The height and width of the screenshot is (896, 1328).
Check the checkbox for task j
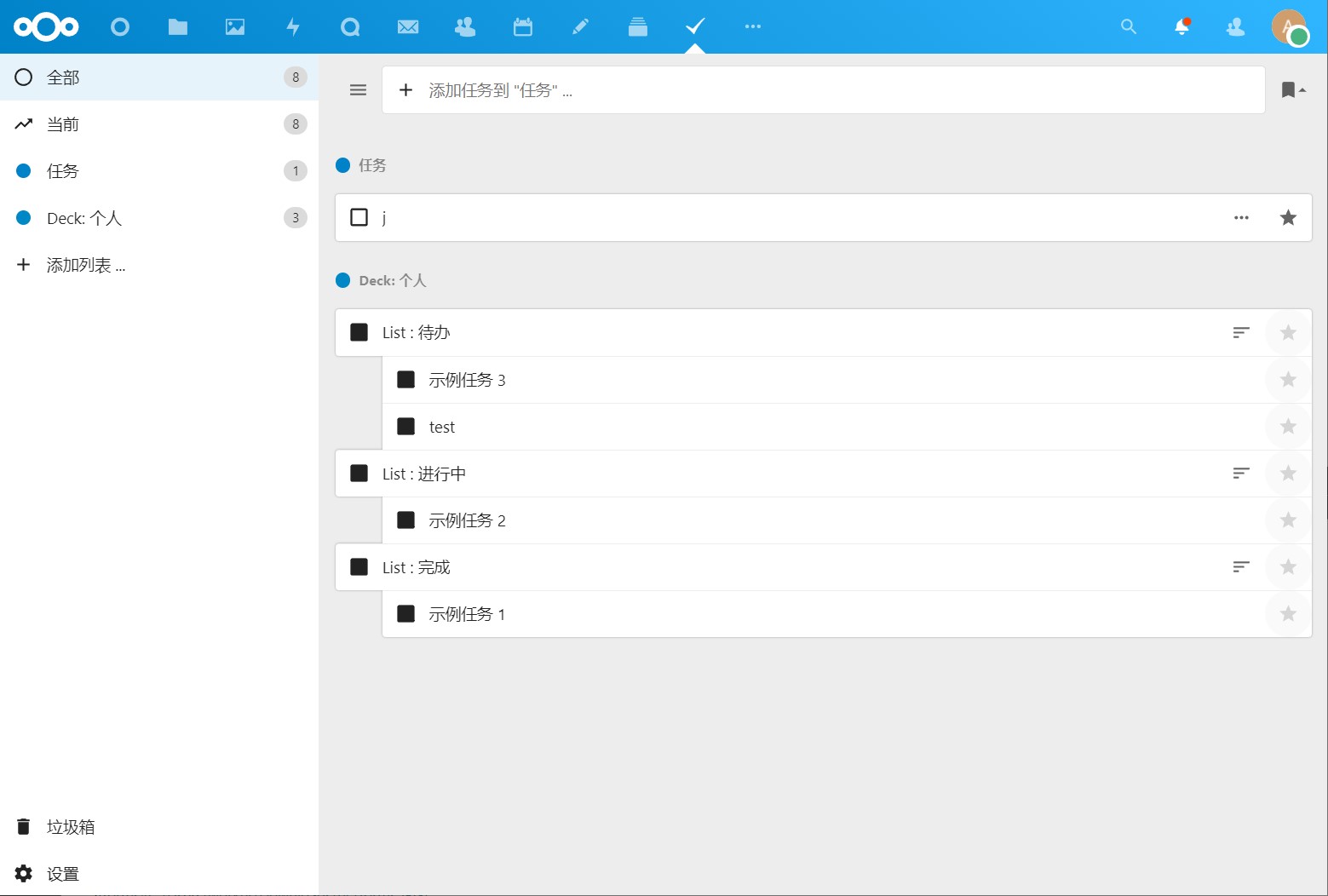tap(359, 217)
